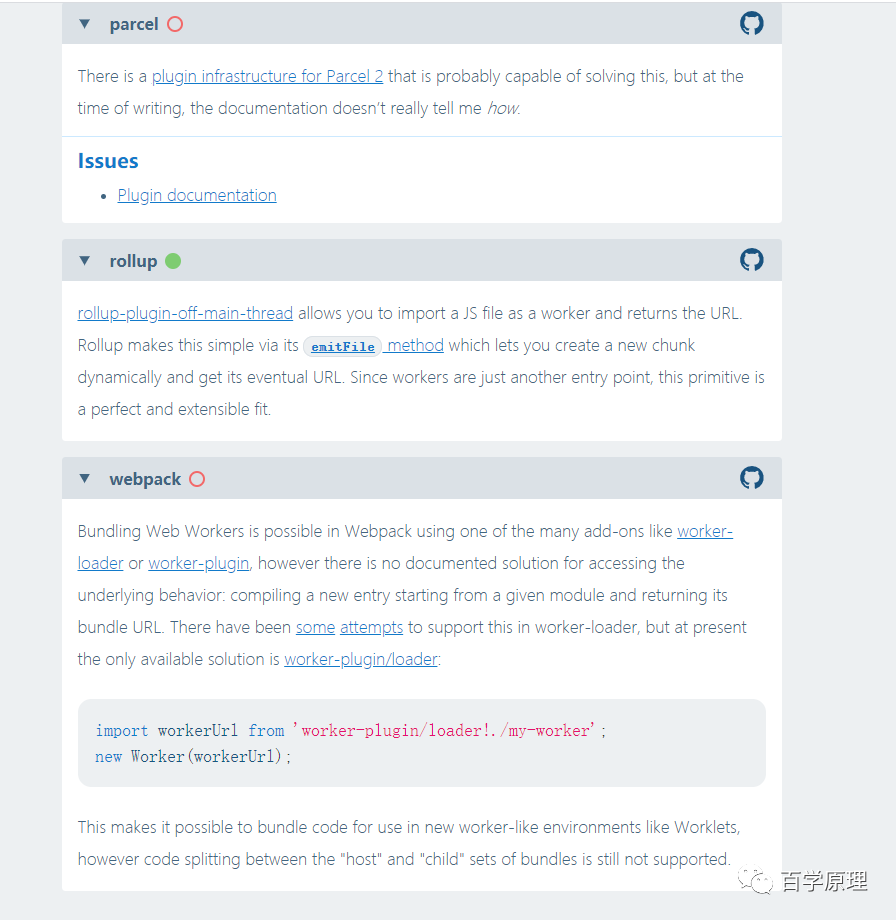Open the GitHub icon in webpack header
This screenshot has height=920, width=896.
751,478
